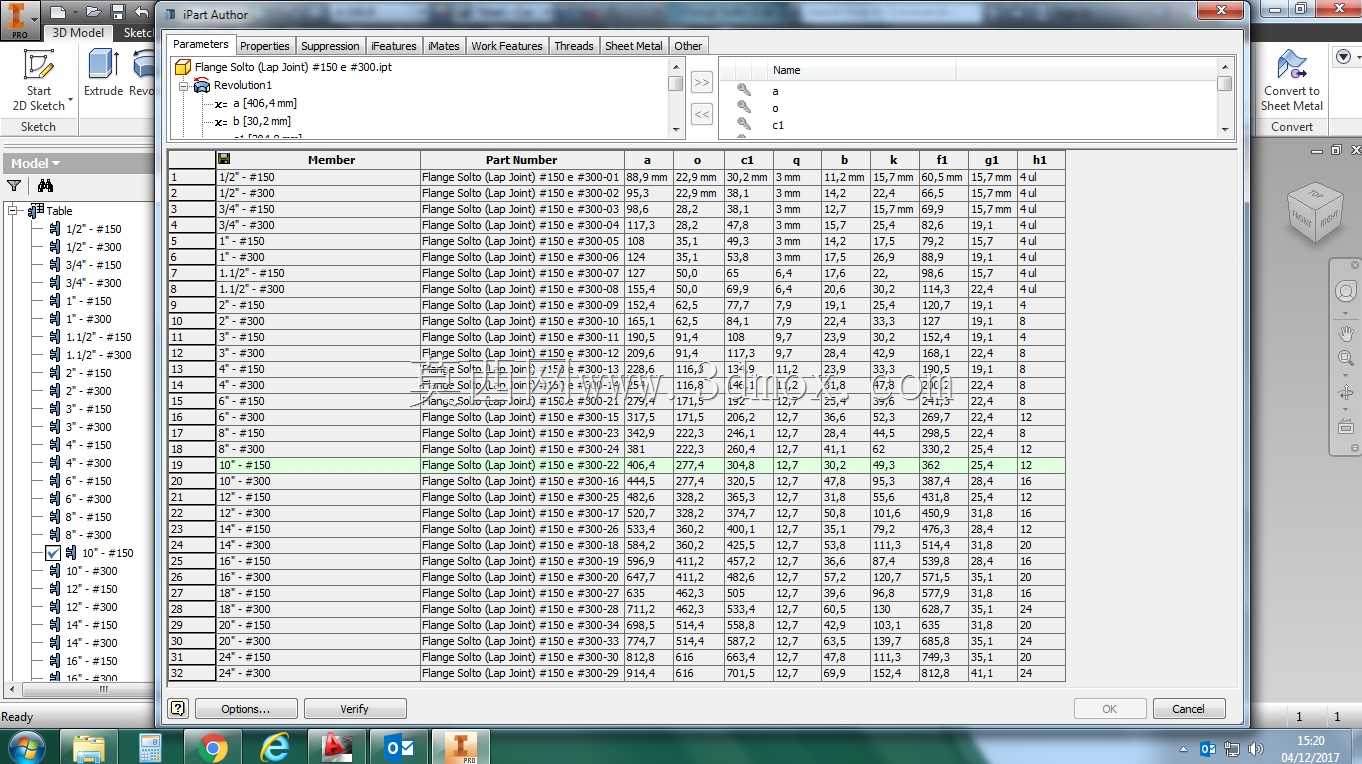1362x764 pixels.
Task: Open the Inventor application menu button
Action: 19,19
